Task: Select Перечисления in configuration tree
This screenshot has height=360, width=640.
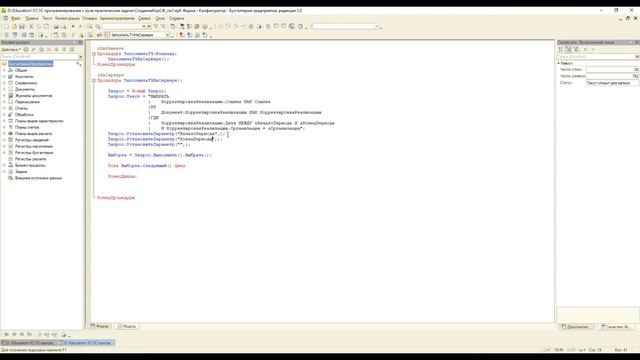Action: [27, 102]
